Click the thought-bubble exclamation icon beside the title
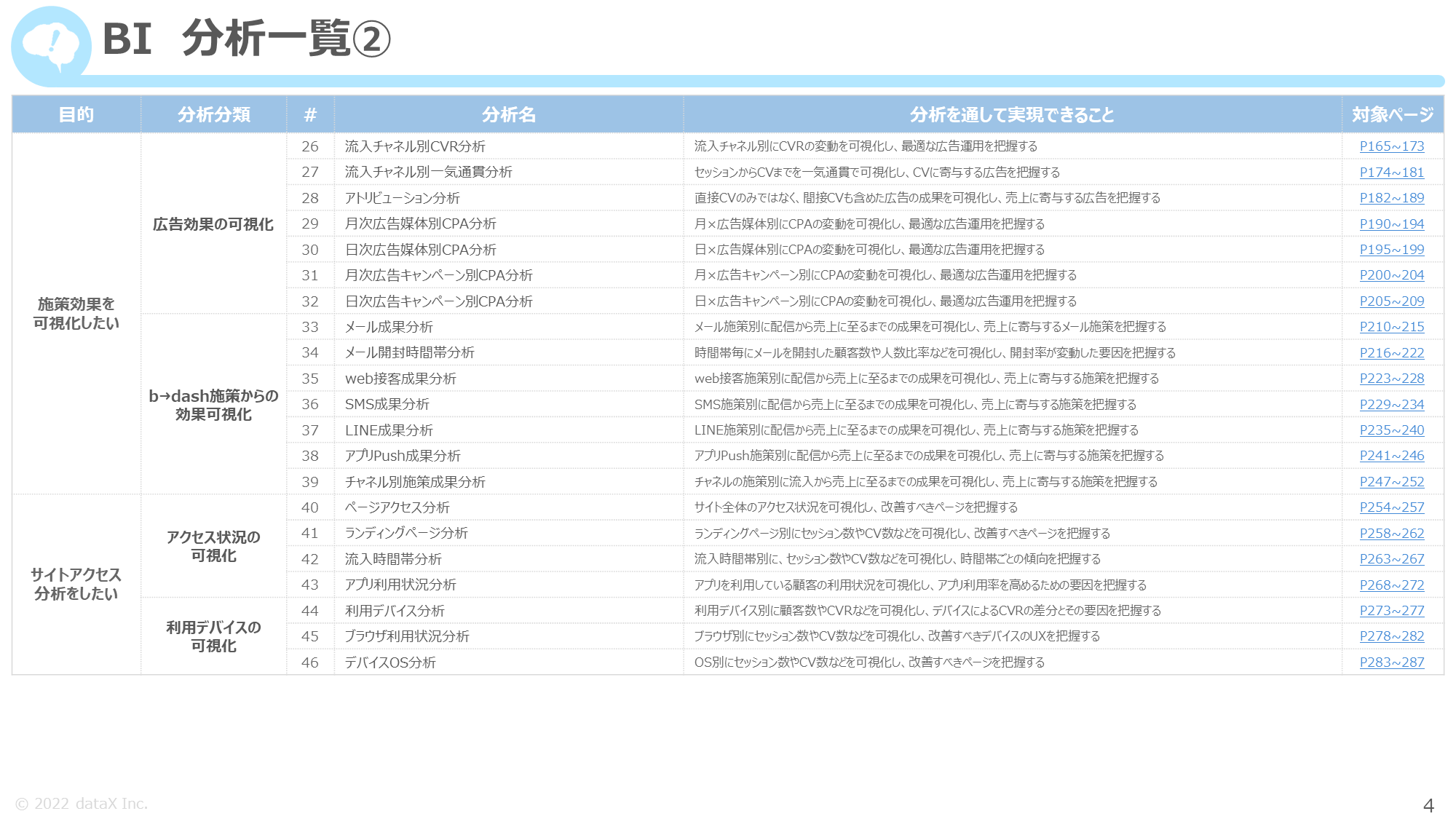Image resolution: width=1456 pixels, height=819 pixels. (x=51, y=46)
